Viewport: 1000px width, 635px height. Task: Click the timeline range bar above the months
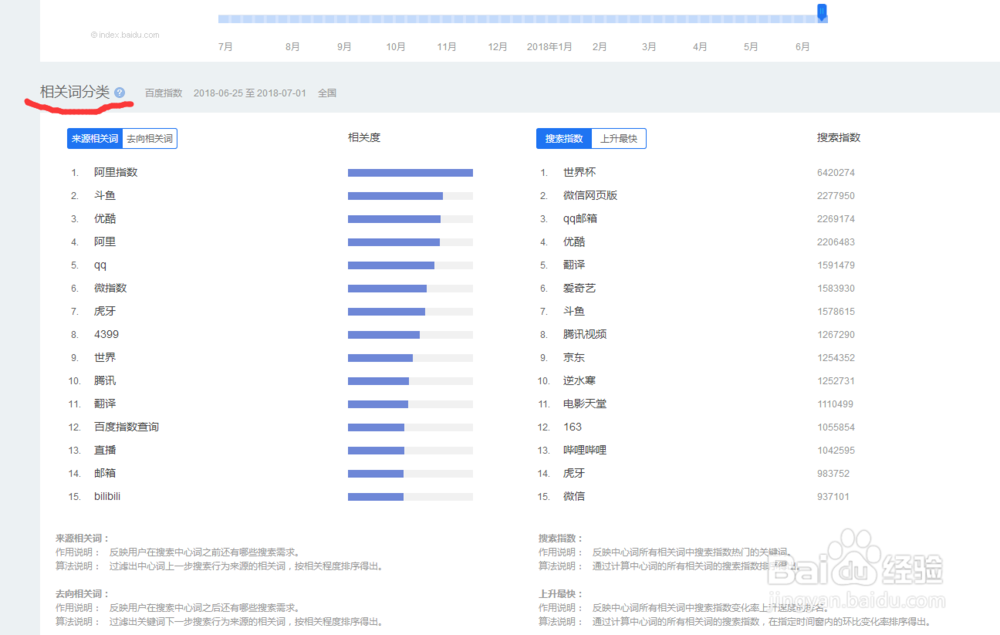click(522, 19)
